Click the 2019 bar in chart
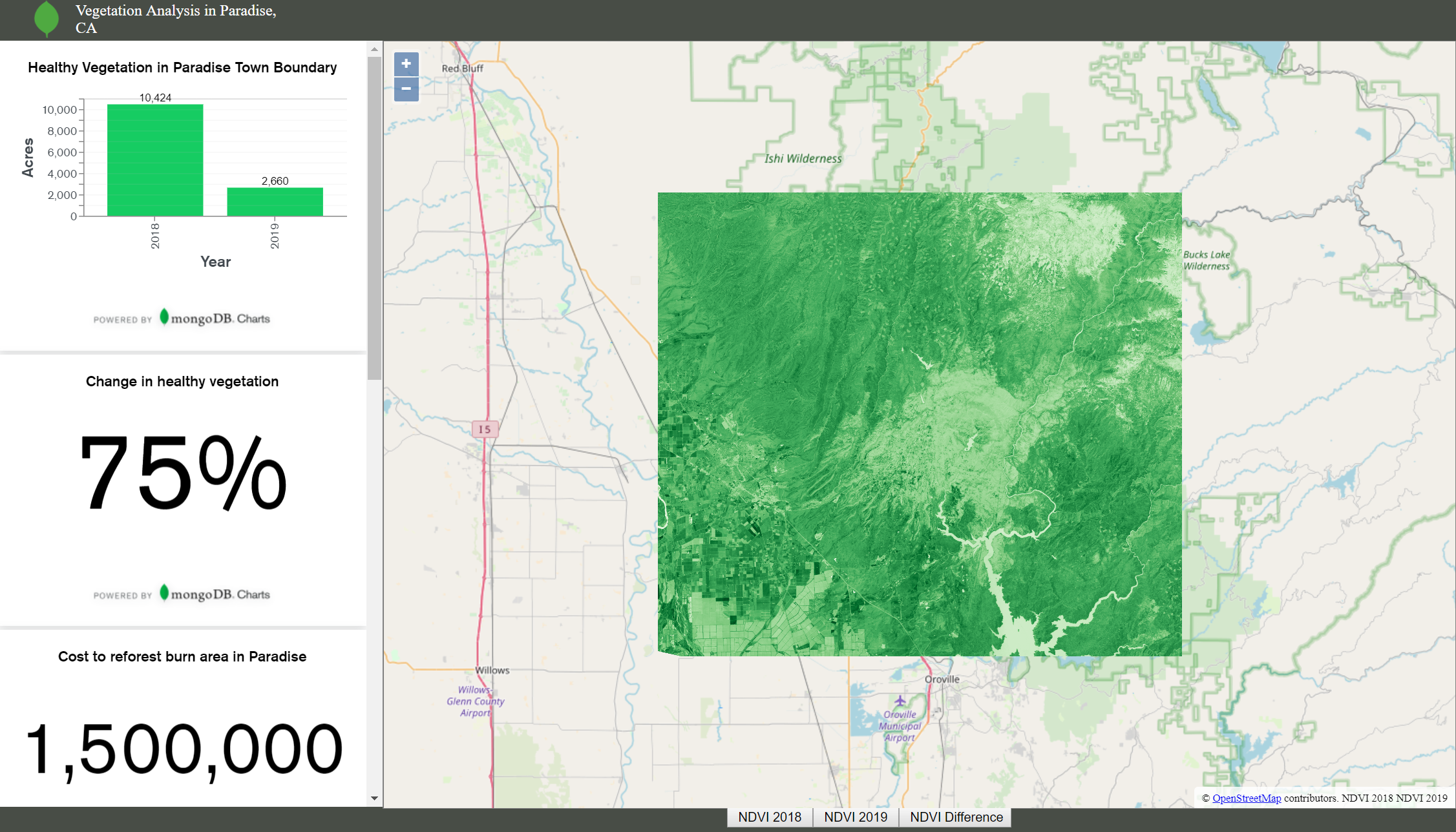The width and height of the screenshot is (1456, 832). 275,202
